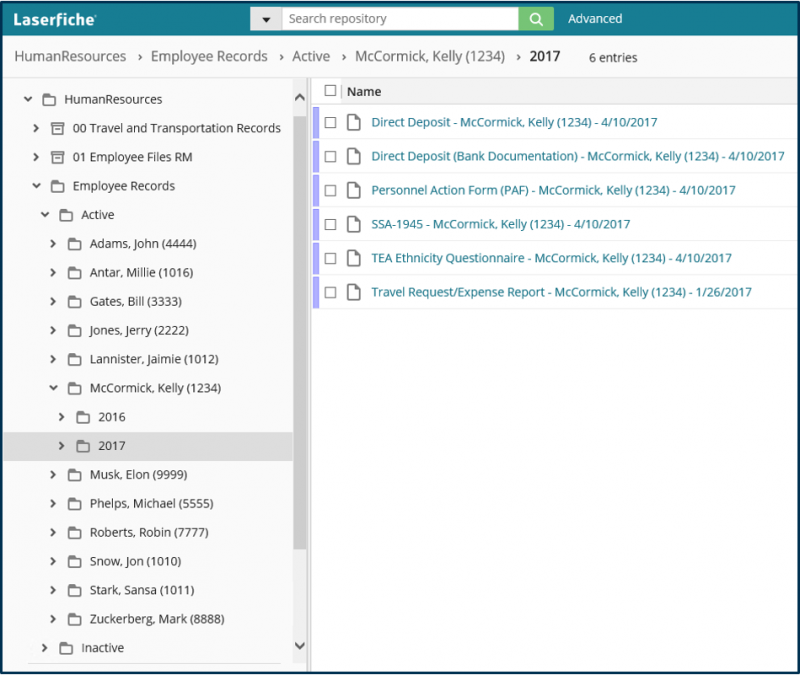Check the checkbox for Personnel Action Form (PAF)

coord(329,190)
